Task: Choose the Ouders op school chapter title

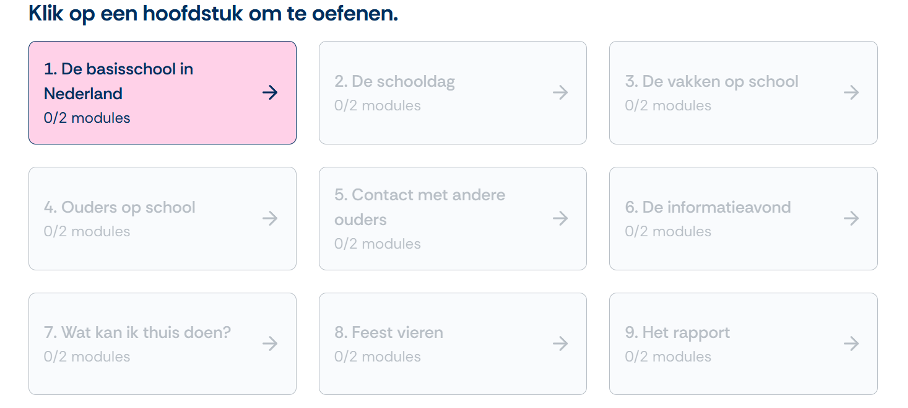Action: [x=119, y=207]
